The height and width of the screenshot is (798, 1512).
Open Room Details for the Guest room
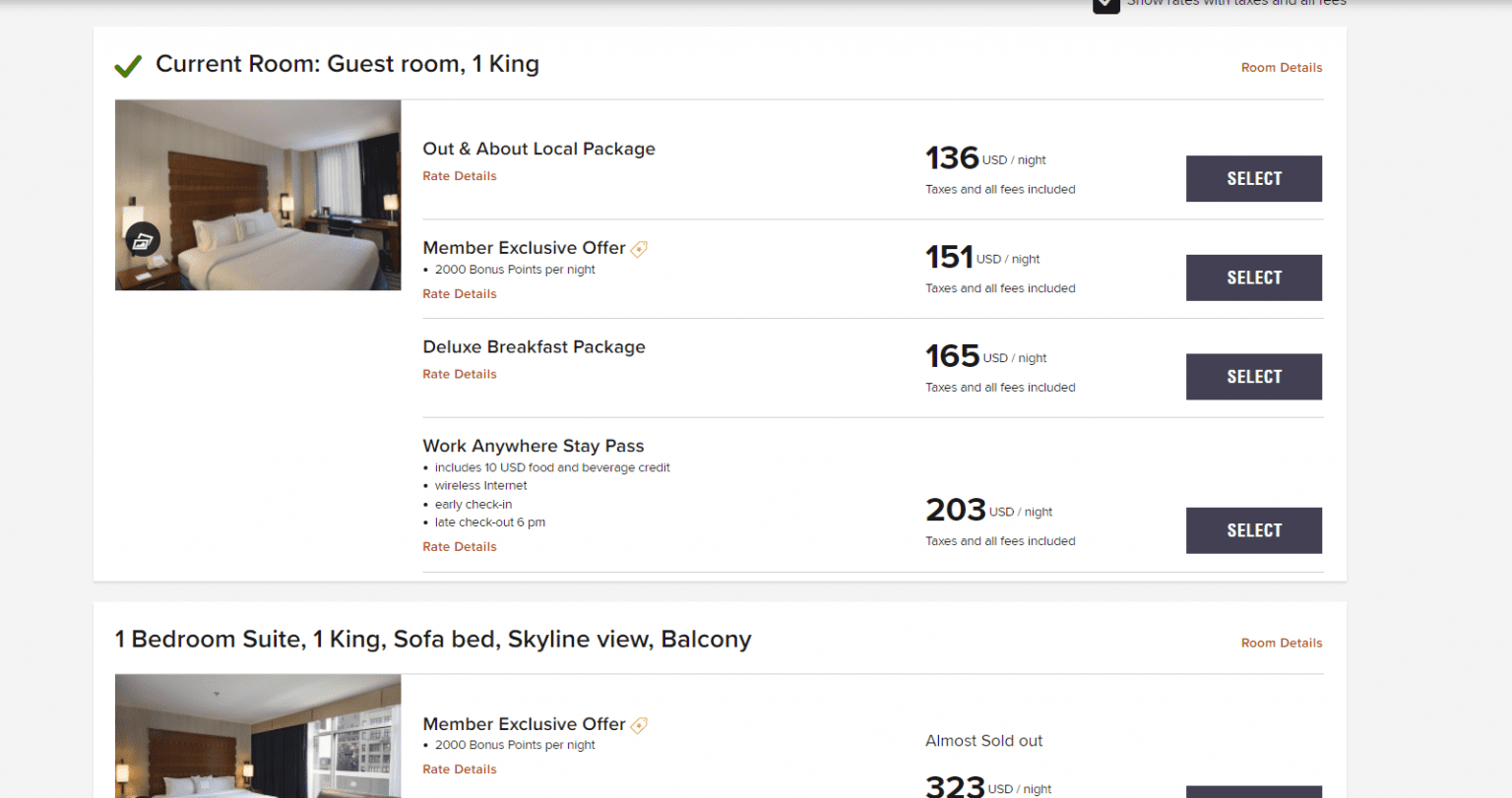(1281, 67)
